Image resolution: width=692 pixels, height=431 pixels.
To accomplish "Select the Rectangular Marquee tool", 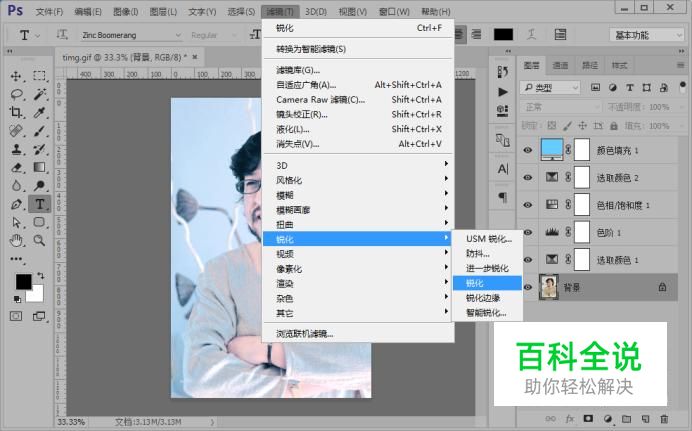I will tap(39, 76).
